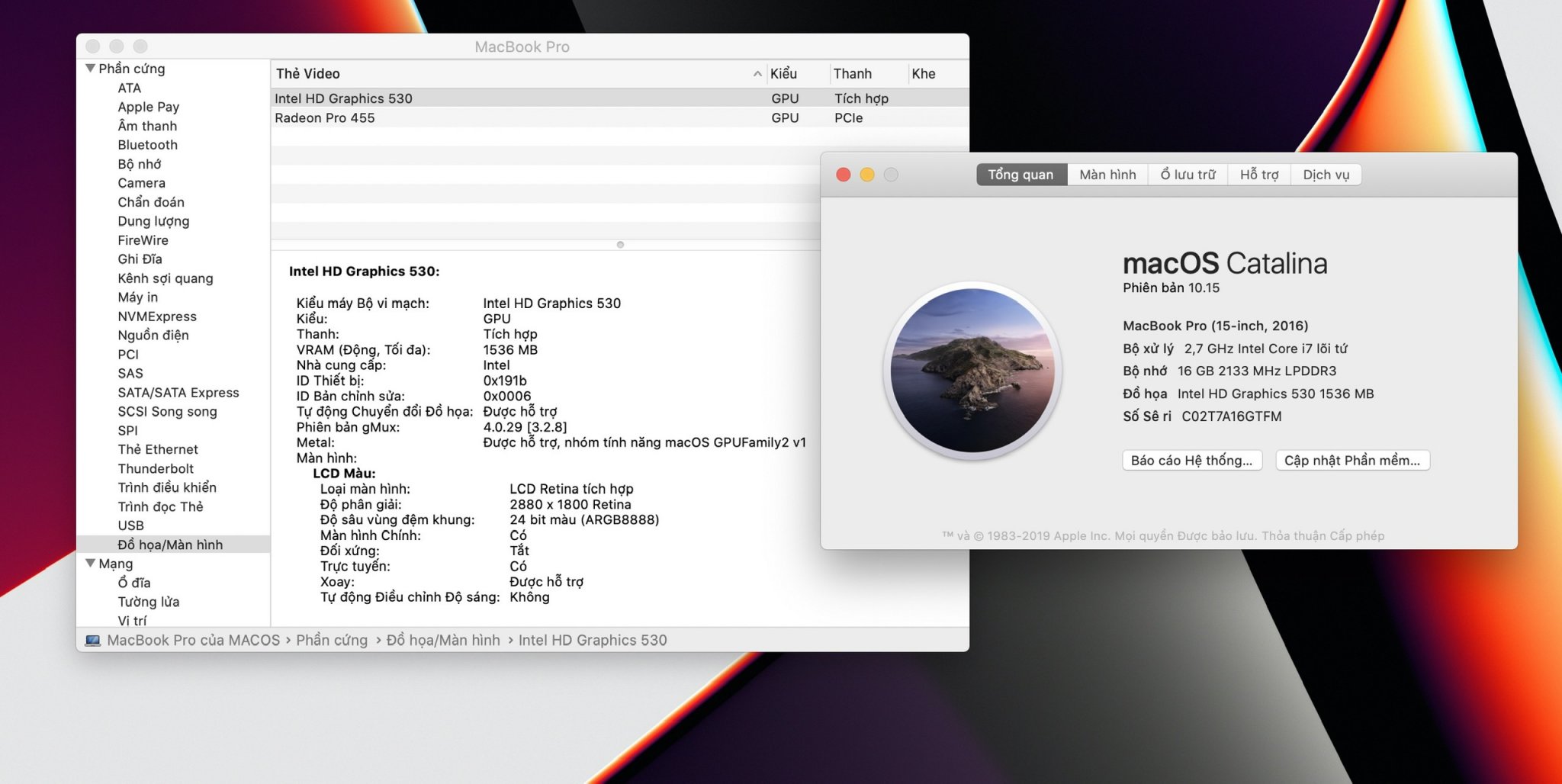Open the Hỗ trợ tab

pyautogui.click(x=1259, y=175)
